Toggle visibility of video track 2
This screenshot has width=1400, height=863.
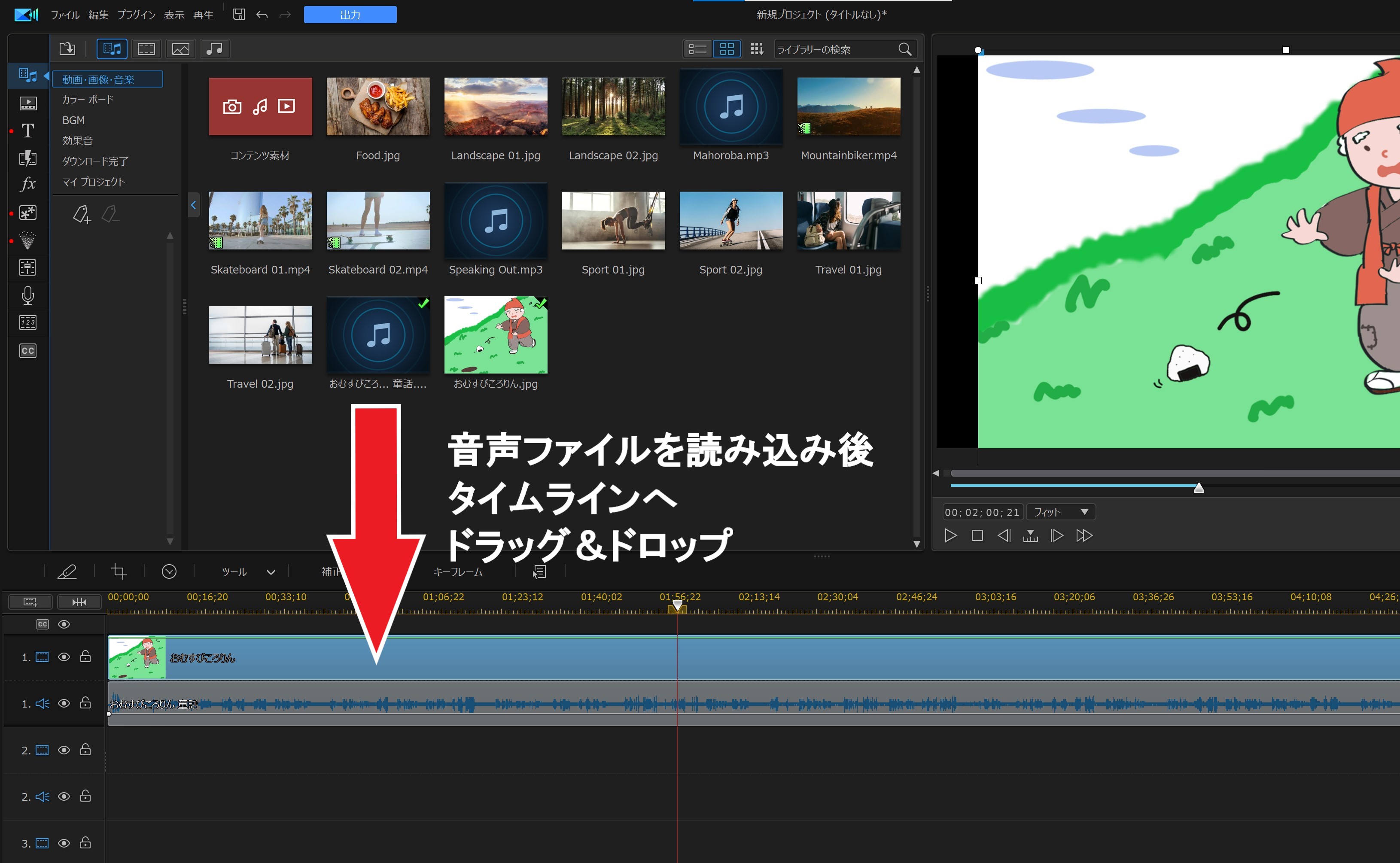pos(64,750)
